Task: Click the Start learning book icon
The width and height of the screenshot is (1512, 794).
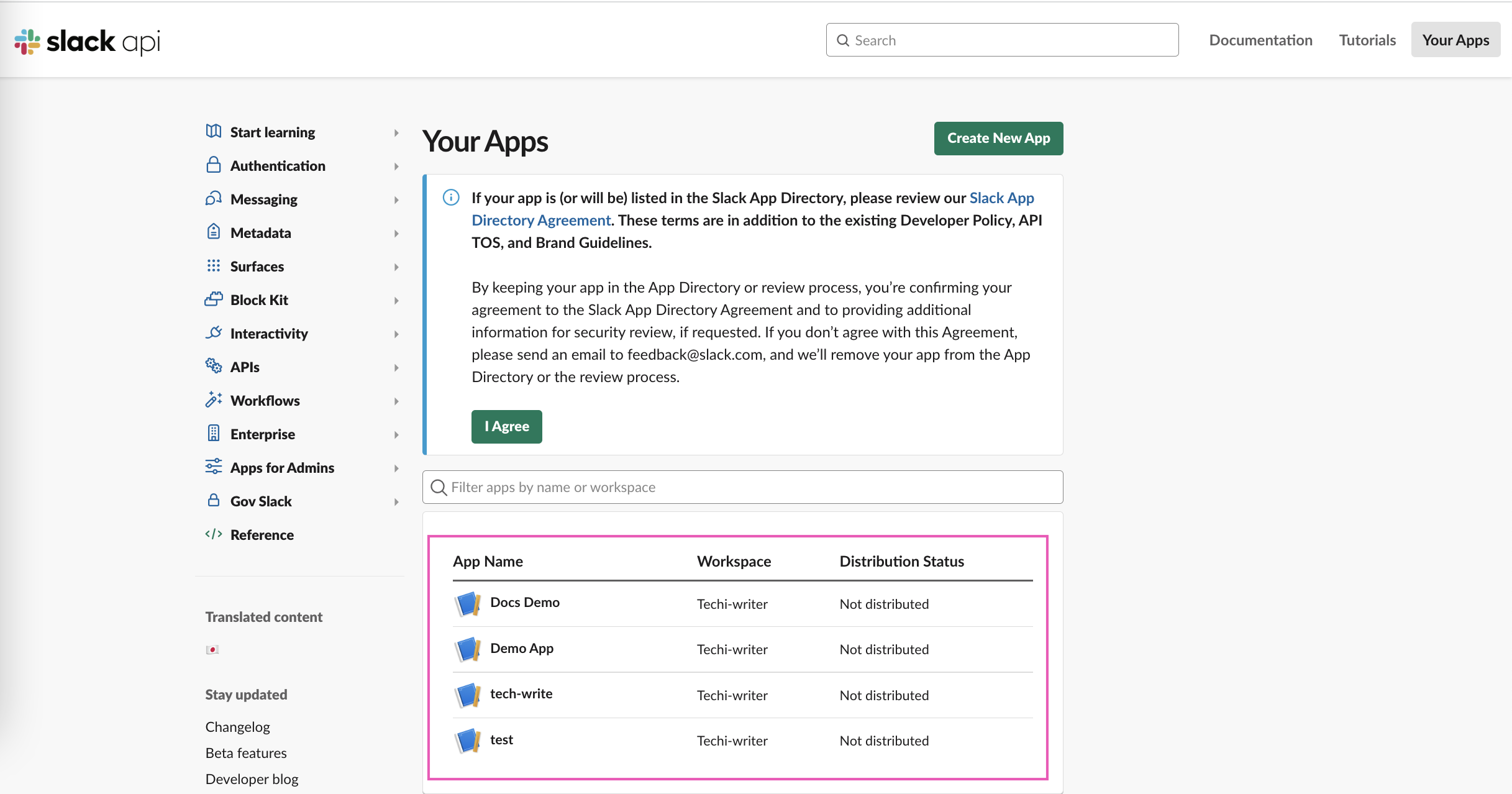Action: (x=214, y=131)
